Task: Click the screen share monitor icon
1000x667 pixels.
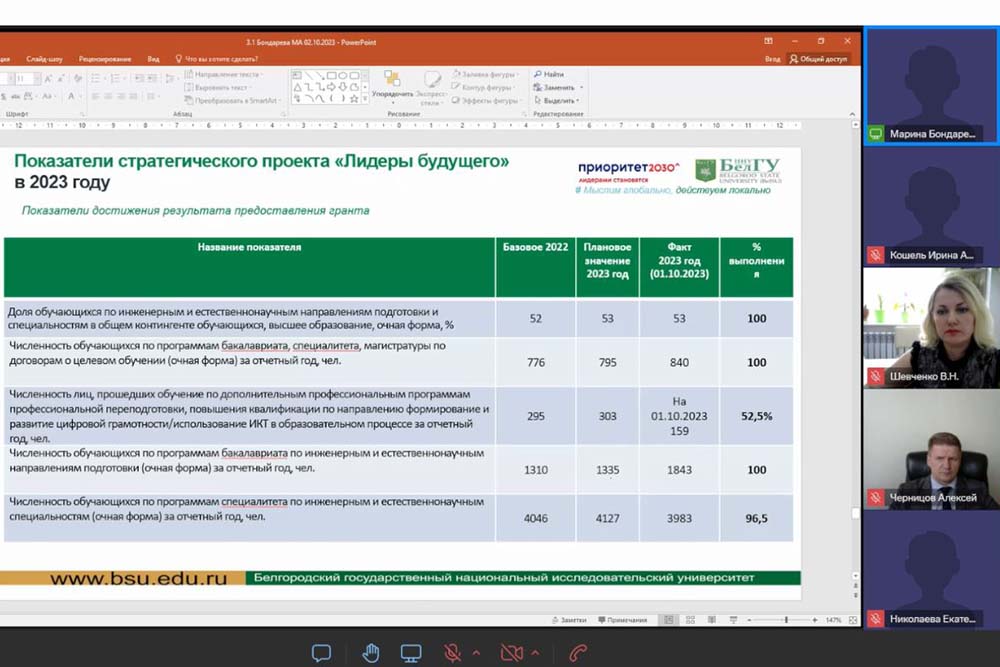Action: [411, 653]
